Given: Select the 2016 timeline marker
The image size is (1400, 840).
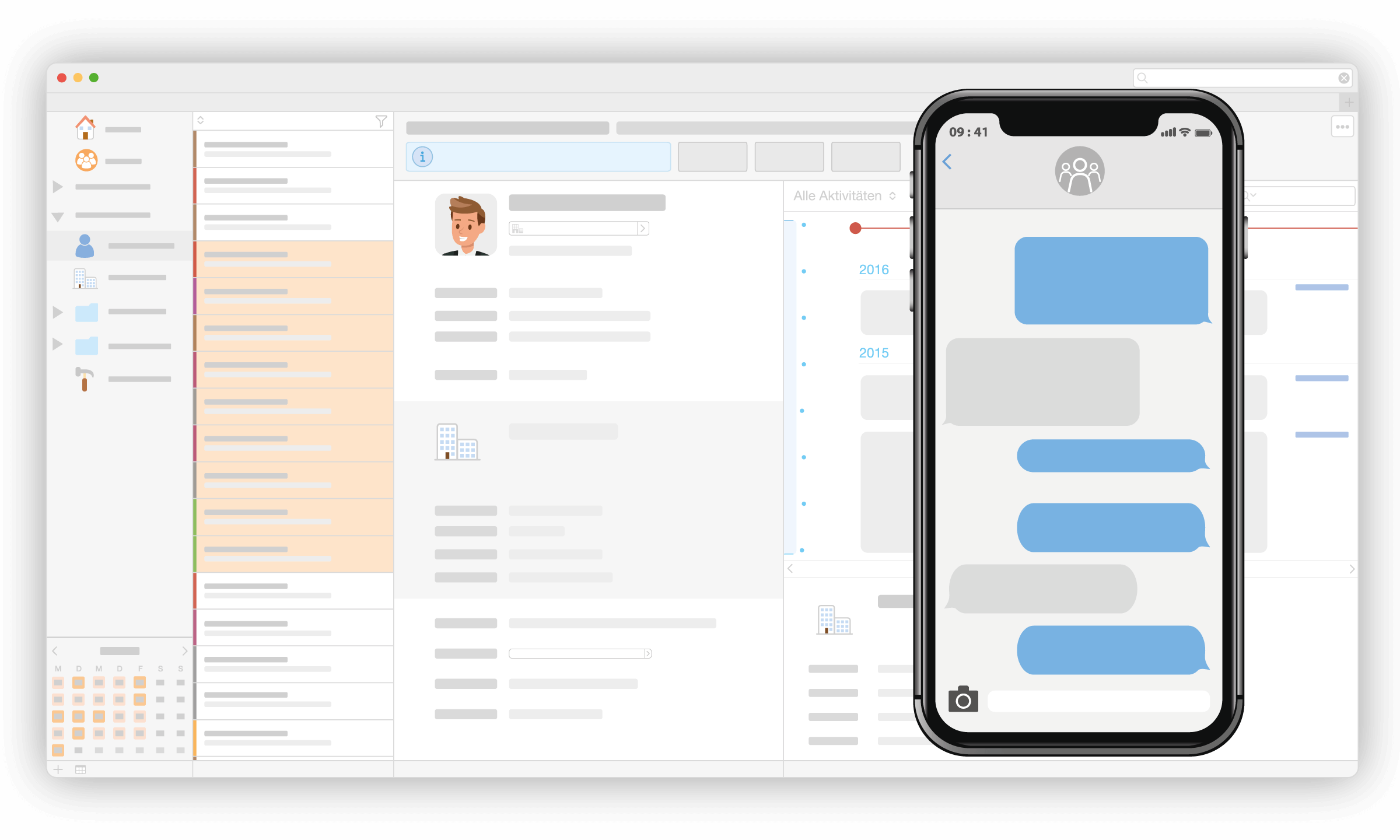Looking at the screenshot, I should point(873,268).
